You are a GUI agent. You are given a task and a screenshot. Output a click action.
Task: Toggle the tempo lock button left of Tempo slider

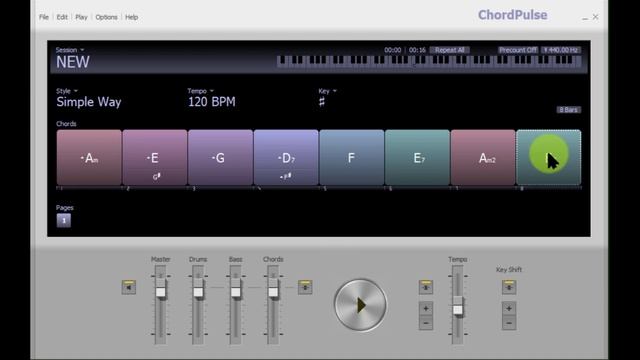(426, 287)
